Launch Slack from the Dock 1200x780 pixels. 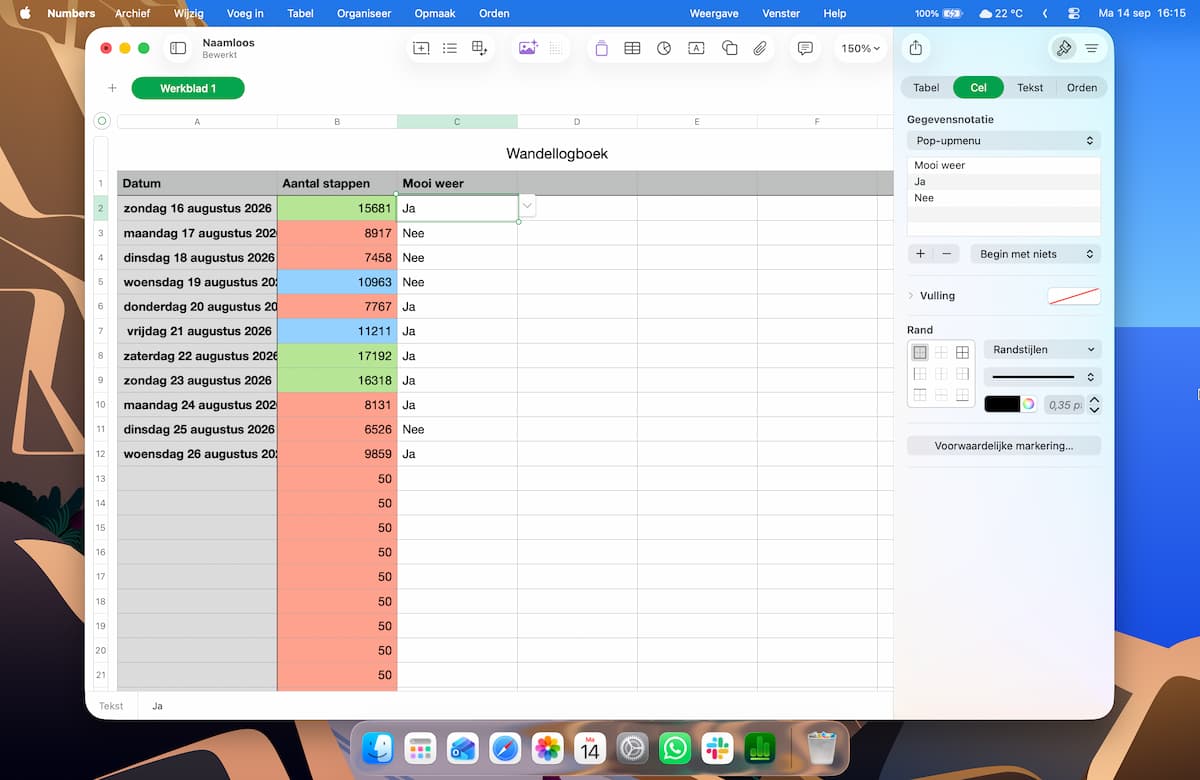pos(717,747)
